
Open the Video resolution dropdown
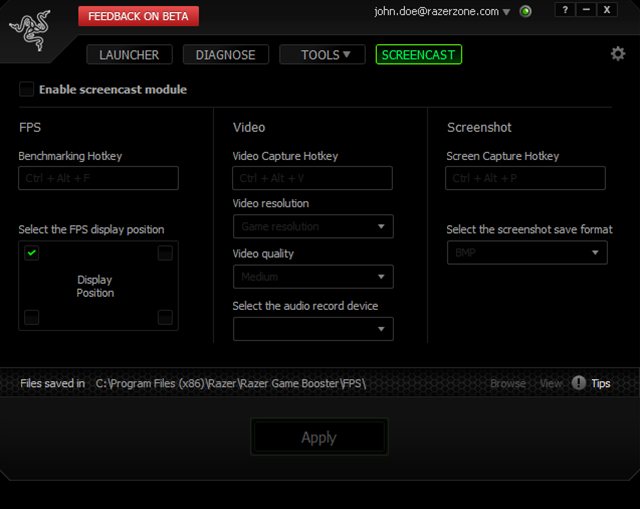click(313, 227)
